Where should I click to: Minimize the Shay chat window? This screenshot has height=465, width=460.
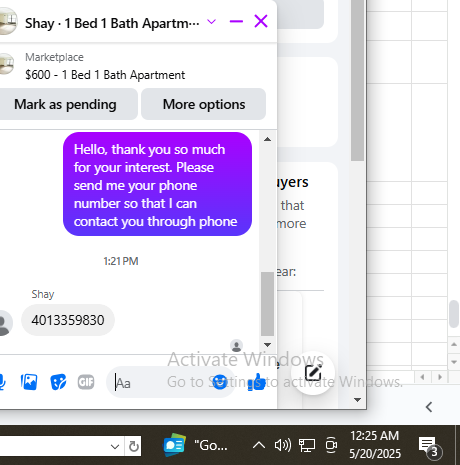click(x=236, y=22)
